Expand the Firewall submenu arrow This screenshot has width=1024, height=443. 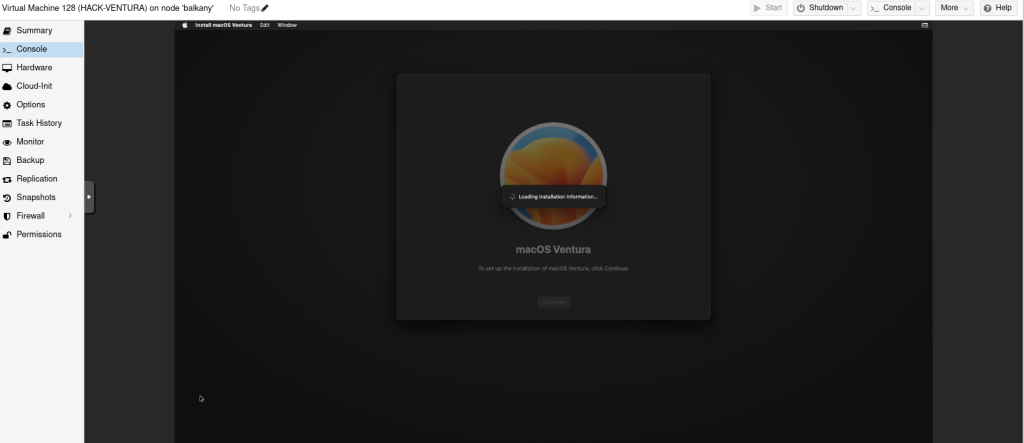pyautogui.click(x=70, y=216)
